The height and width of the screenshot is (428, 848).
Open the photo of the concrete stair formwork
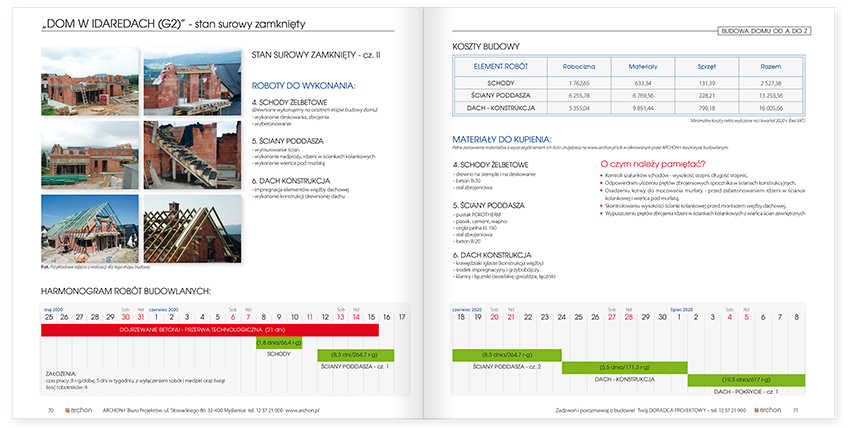tap(192, 155)
